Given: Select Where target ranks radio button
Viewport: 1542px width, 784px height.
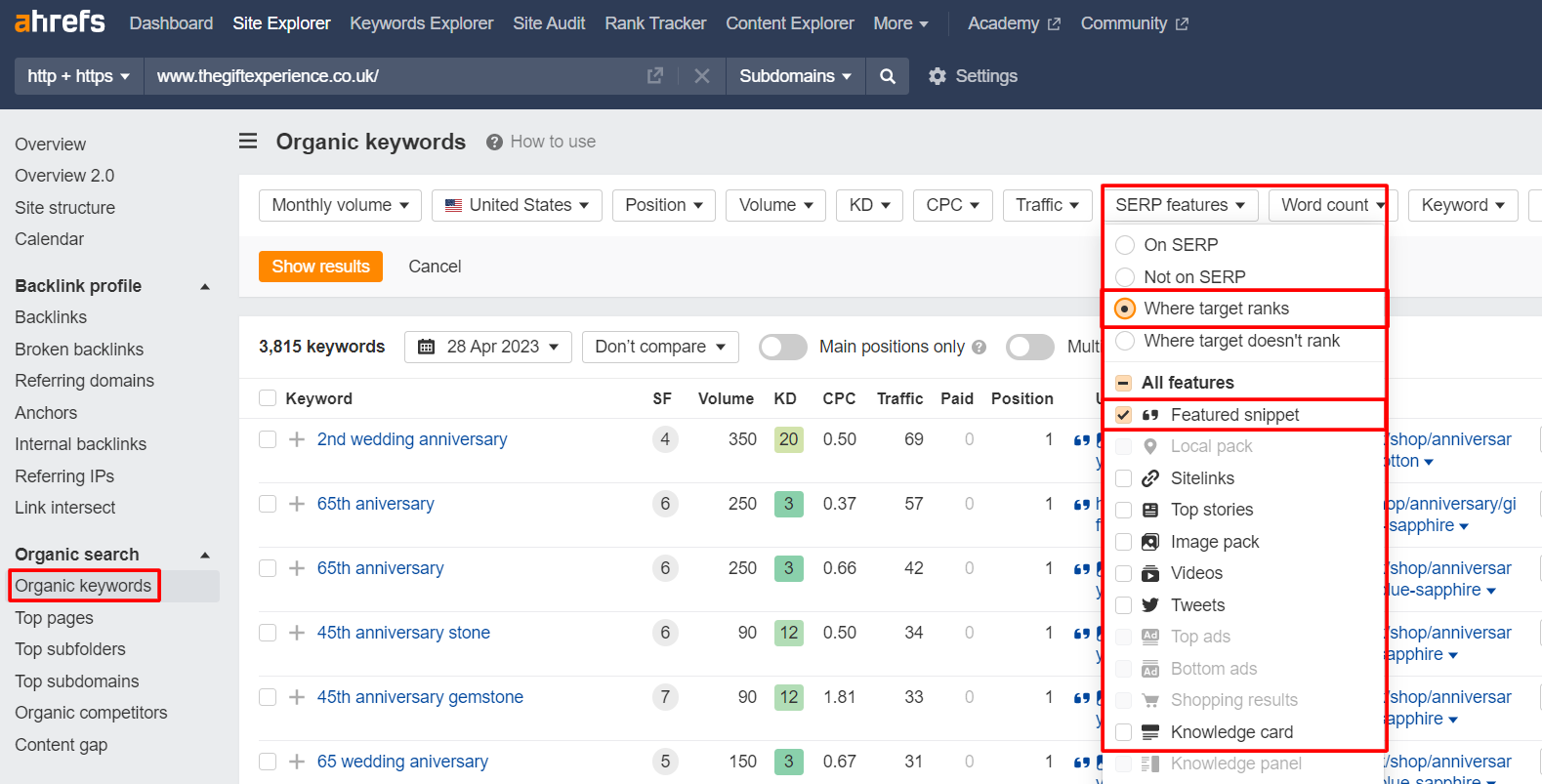Looking at the screenshot, I should click(1125, 309).
